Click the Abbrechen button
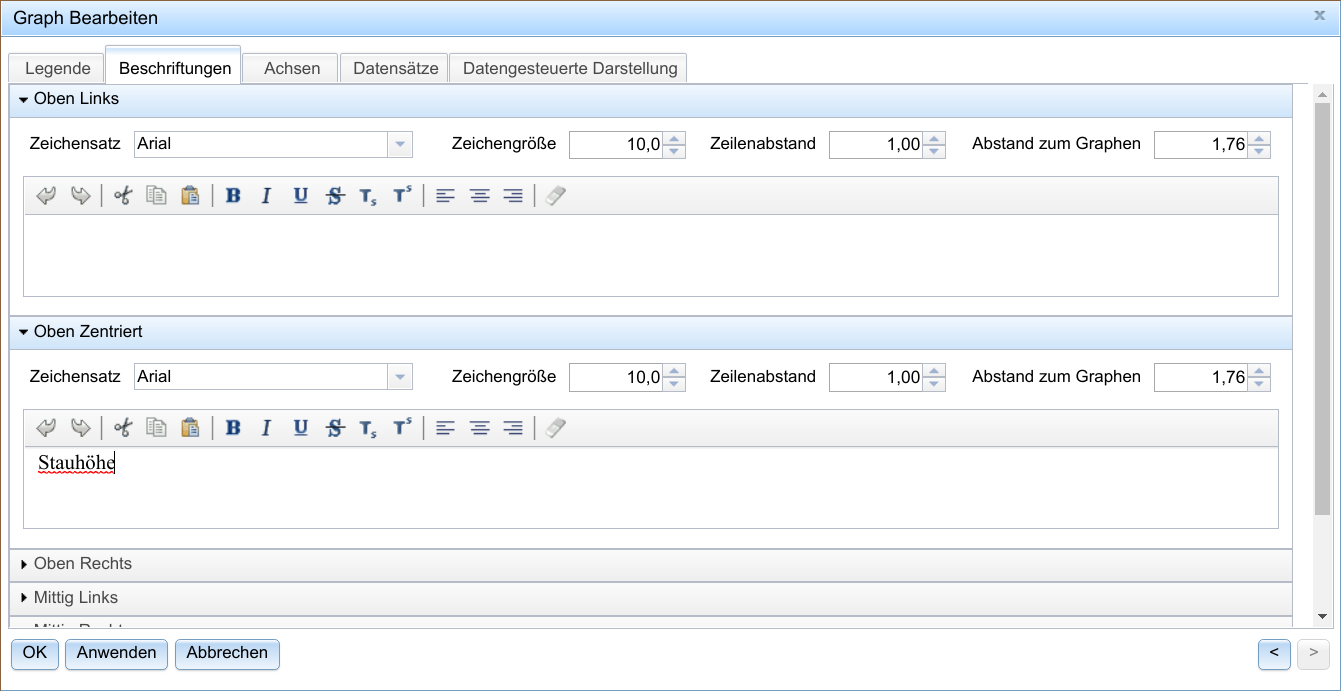Image resolution: width=1341 pixels, height=691 pixels. click(227, 653)
